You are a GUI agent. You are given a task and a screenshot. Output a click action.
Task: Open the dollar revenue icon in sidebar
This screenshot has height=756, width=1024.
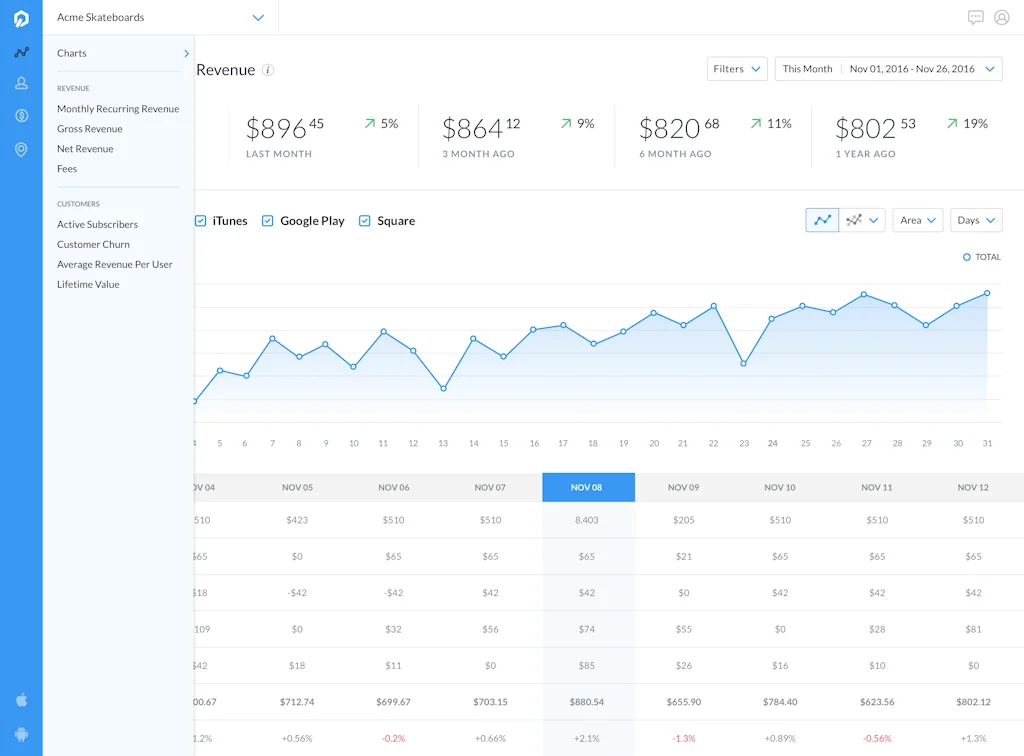[x=22, y=116]
